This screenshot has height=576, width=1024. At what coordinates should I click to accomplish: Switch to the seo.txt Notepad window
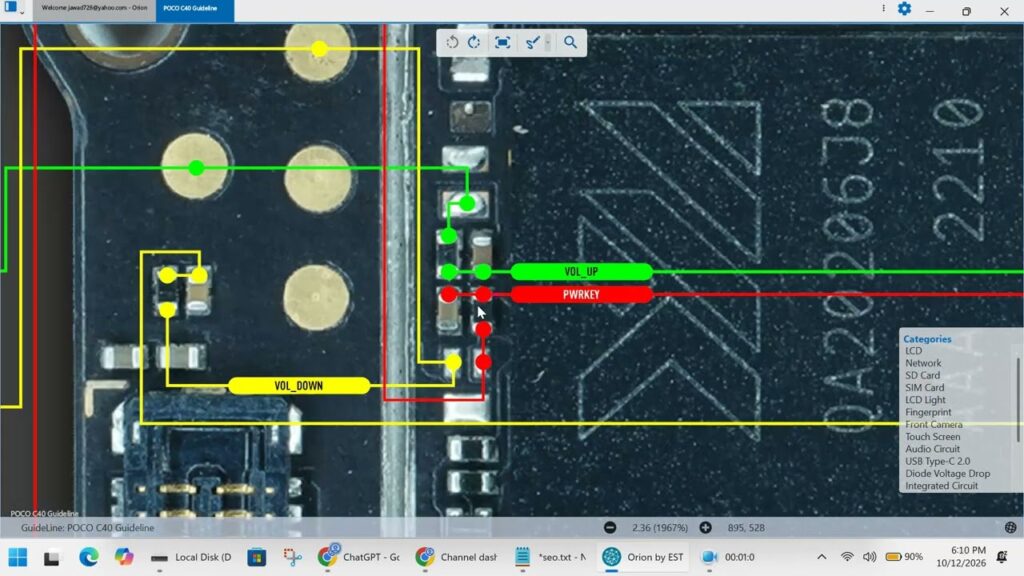[x=550, y=557]
